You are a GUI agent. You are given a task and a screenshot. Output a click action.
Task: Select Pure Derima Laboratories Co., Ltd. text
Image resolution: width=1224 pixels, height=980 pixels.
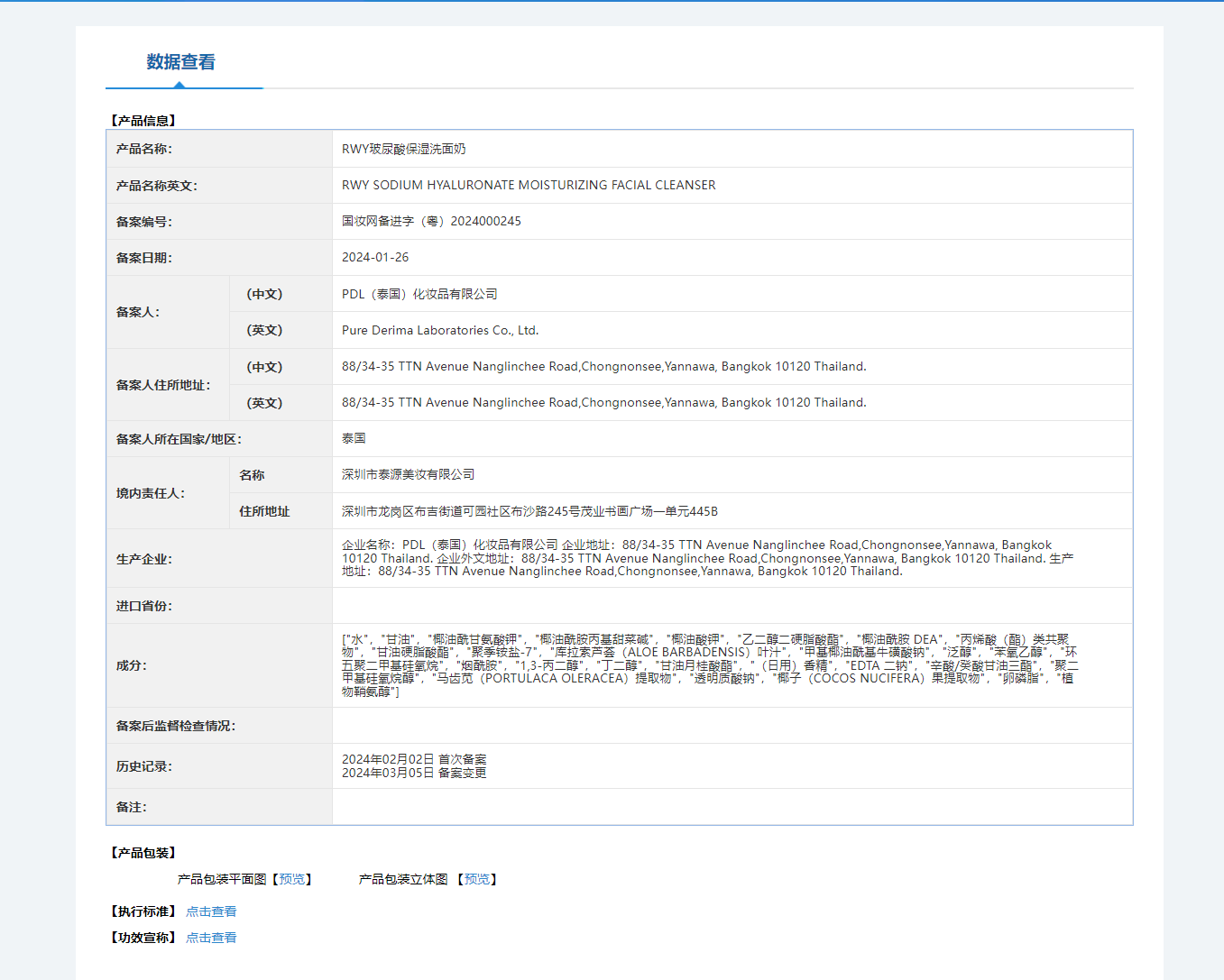440,330
